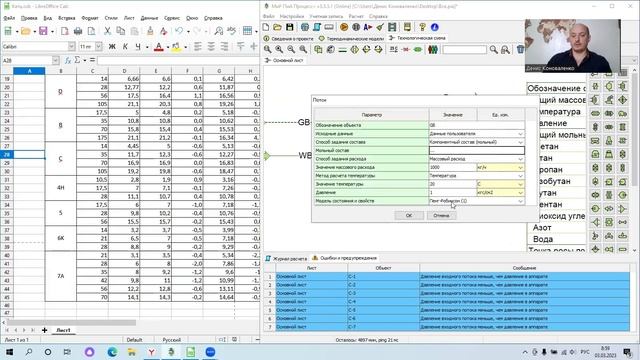Click the search magnifier next to search field
Image resolution: width=640 pixels, height=360 pixels.
494,49
